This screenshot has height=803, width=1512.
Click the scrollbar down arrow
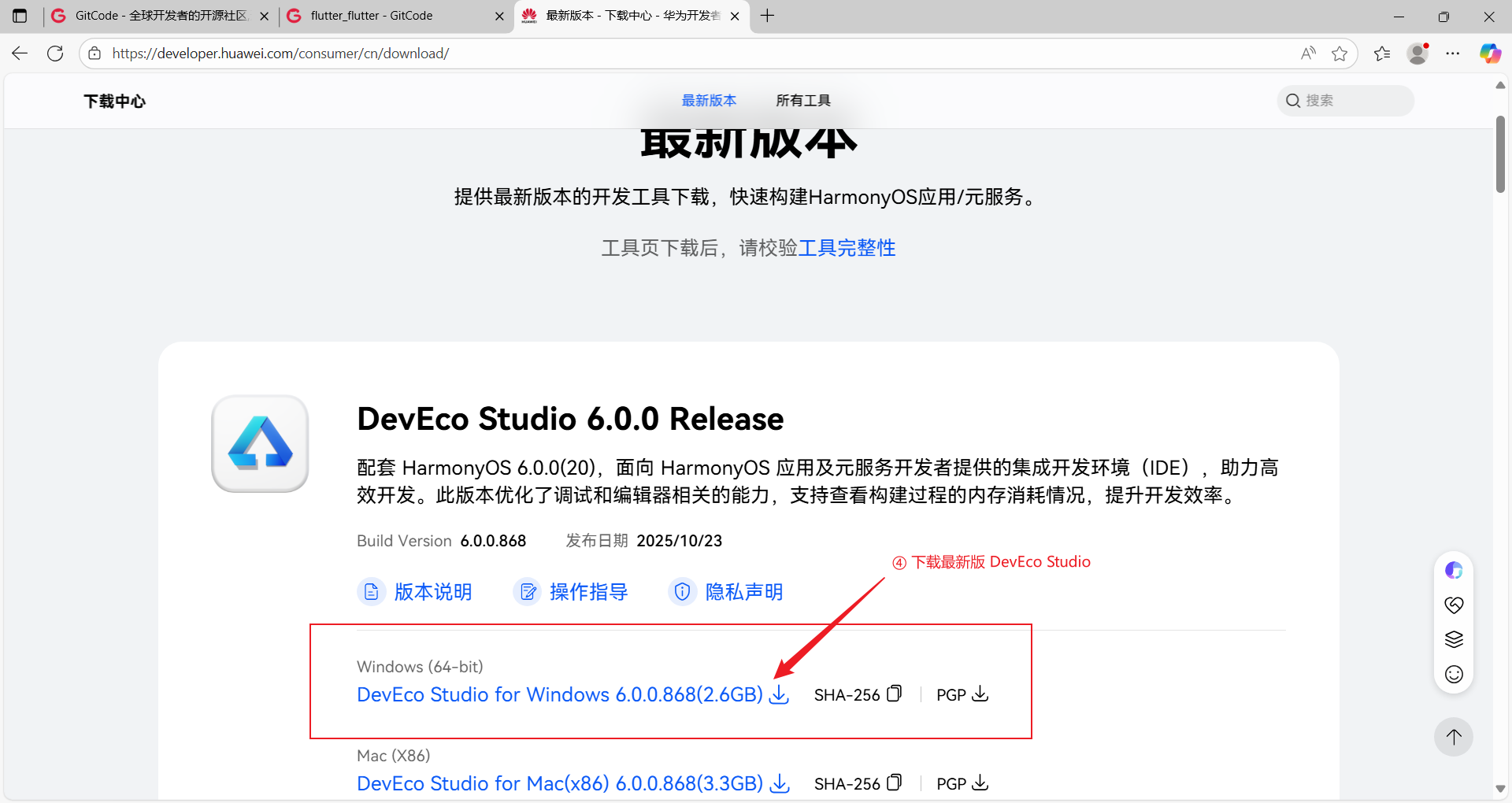[1500, 789]
